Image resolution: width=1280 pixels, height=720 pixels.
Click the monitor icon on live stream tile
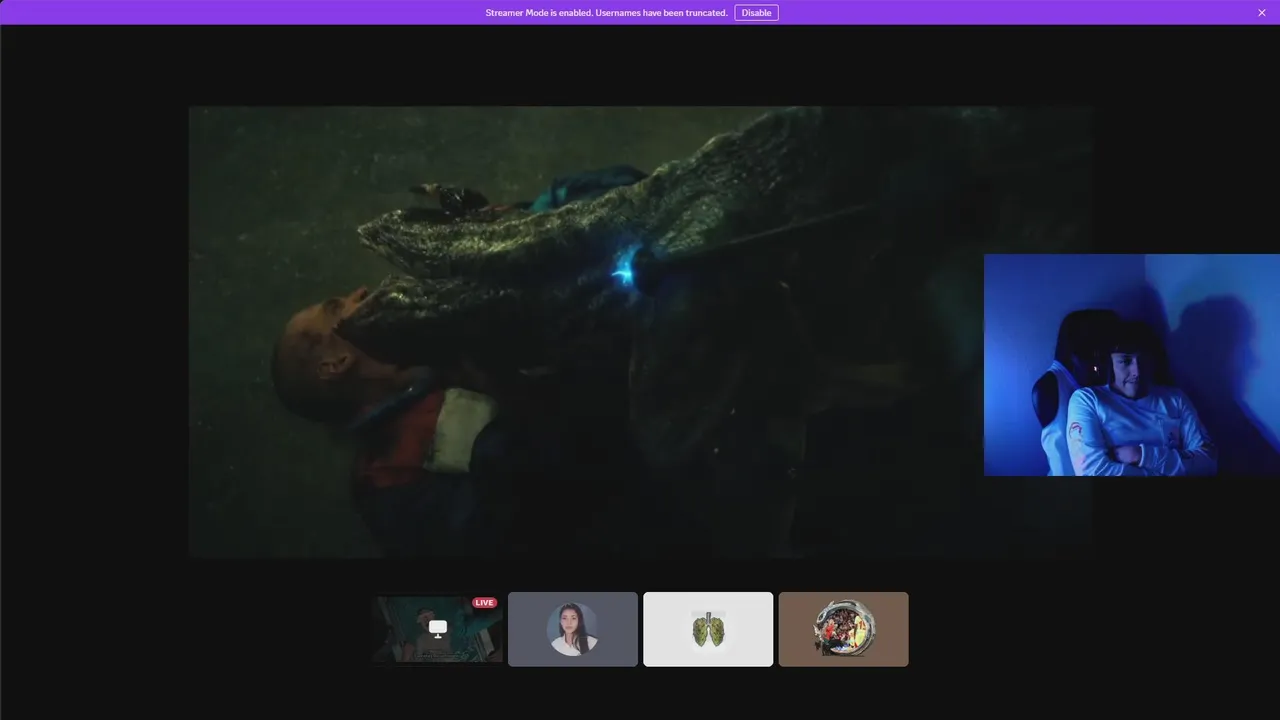(438, 628)
